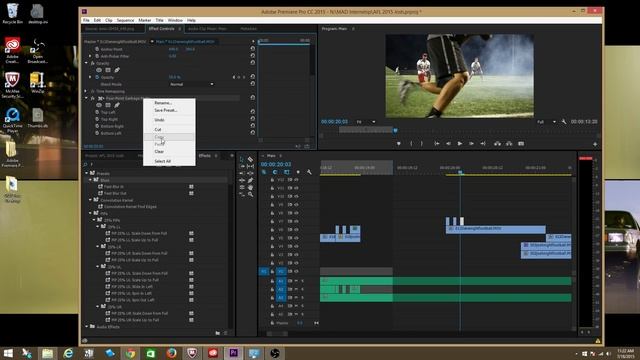Select the Hand tool
This screenshot has width=640, height=360.
[x=250, y=187]
